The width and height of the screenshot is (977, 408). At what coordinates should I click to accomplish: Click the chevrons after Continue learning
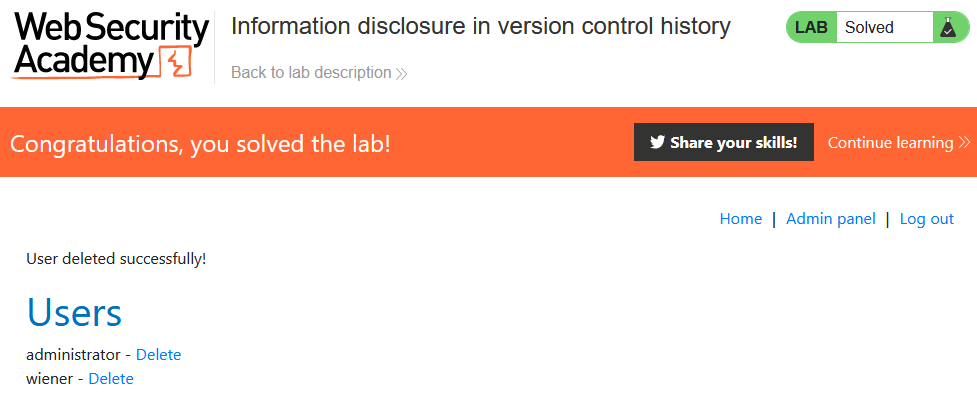click(x=964, y=143)
